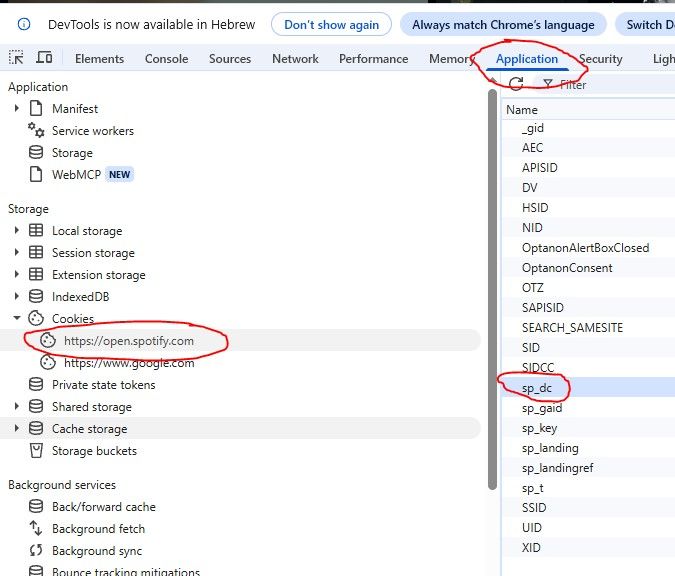Click the Local storage table icon
This screenshot has height=576, width=675.
[x=36, y=231]
